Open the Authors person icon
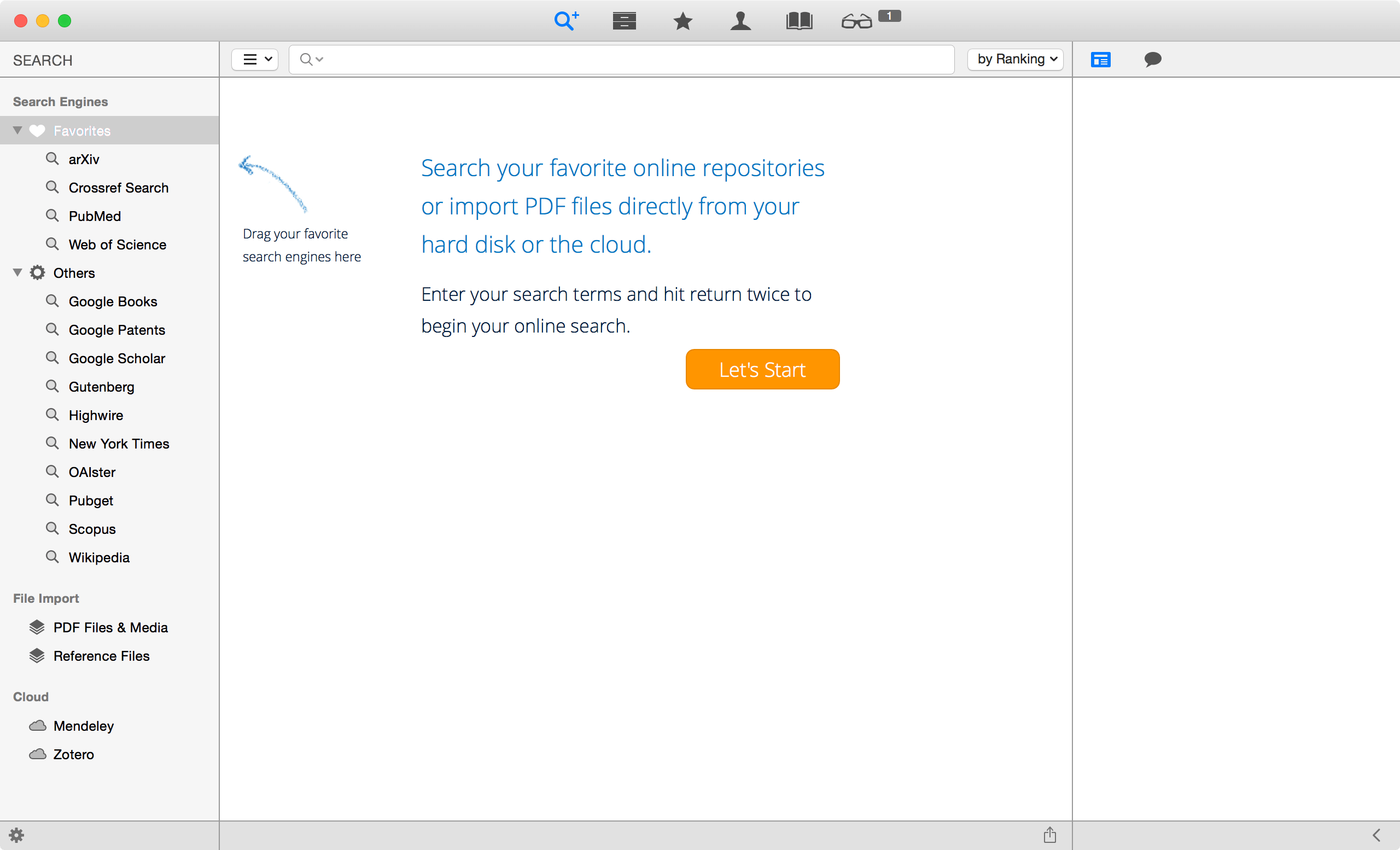Image resolution: width=1400 pixels, height=850 pixels. [740, 21]
